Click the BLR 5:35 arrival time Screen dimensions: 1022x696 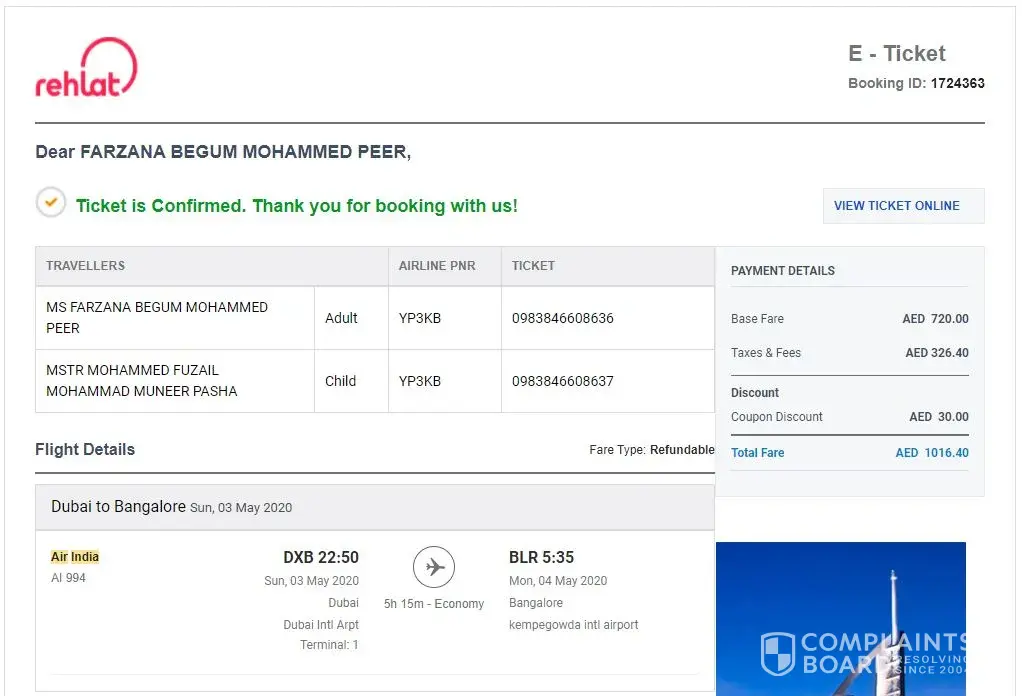pos(541,557)
